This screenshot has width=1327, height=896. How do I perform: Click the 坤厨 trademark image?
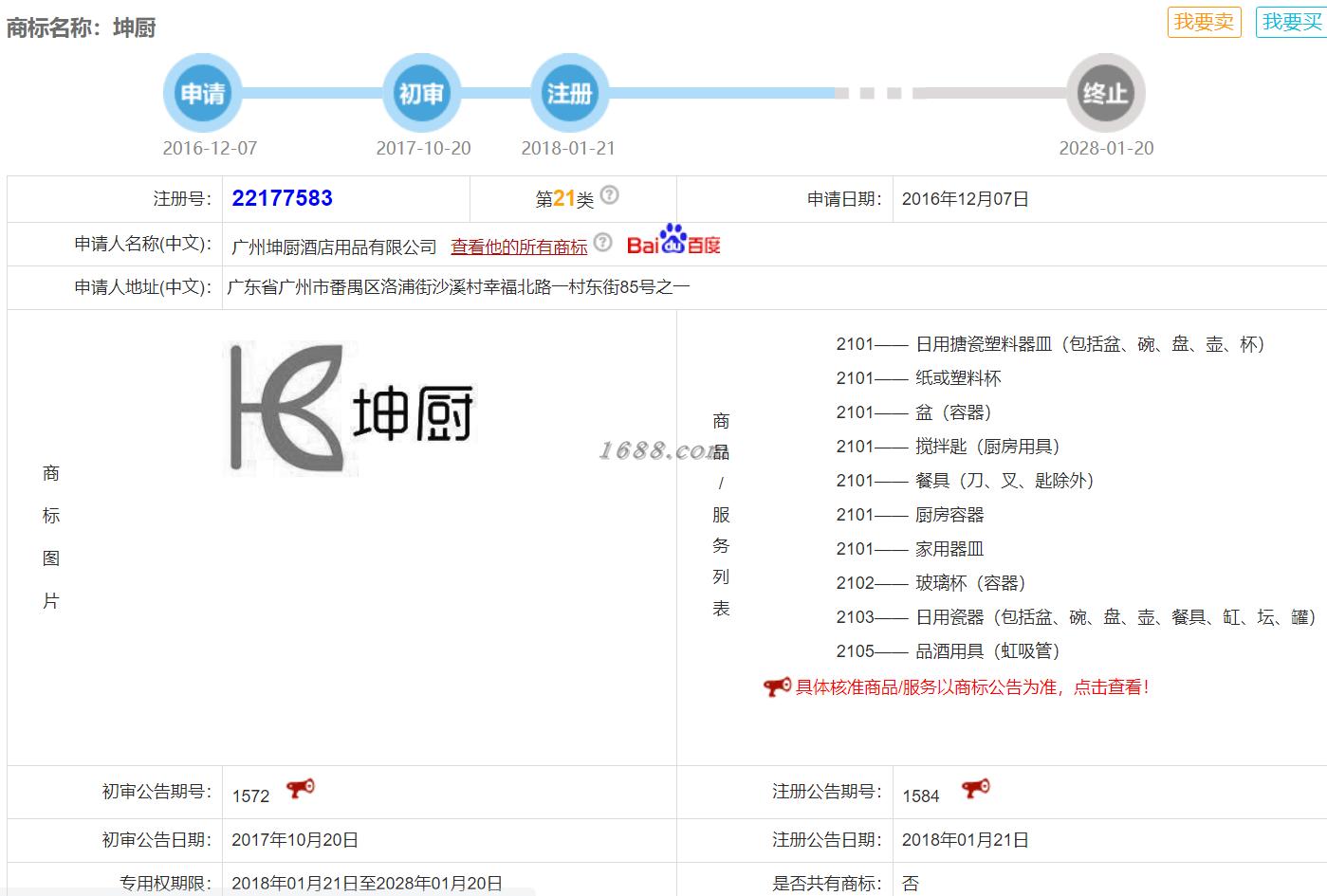pyautogui.click(x=349, y=409)
